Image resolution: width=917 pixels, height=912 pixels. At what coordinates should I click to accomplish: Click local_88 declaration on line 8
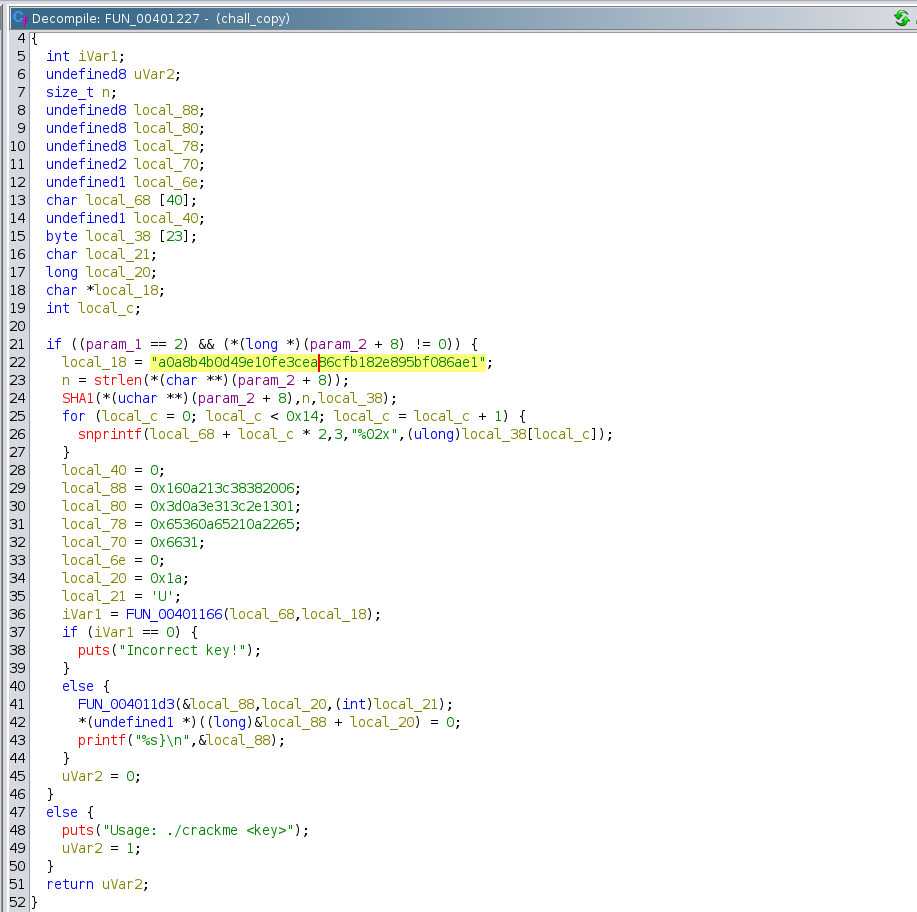(x=166, y=111)
